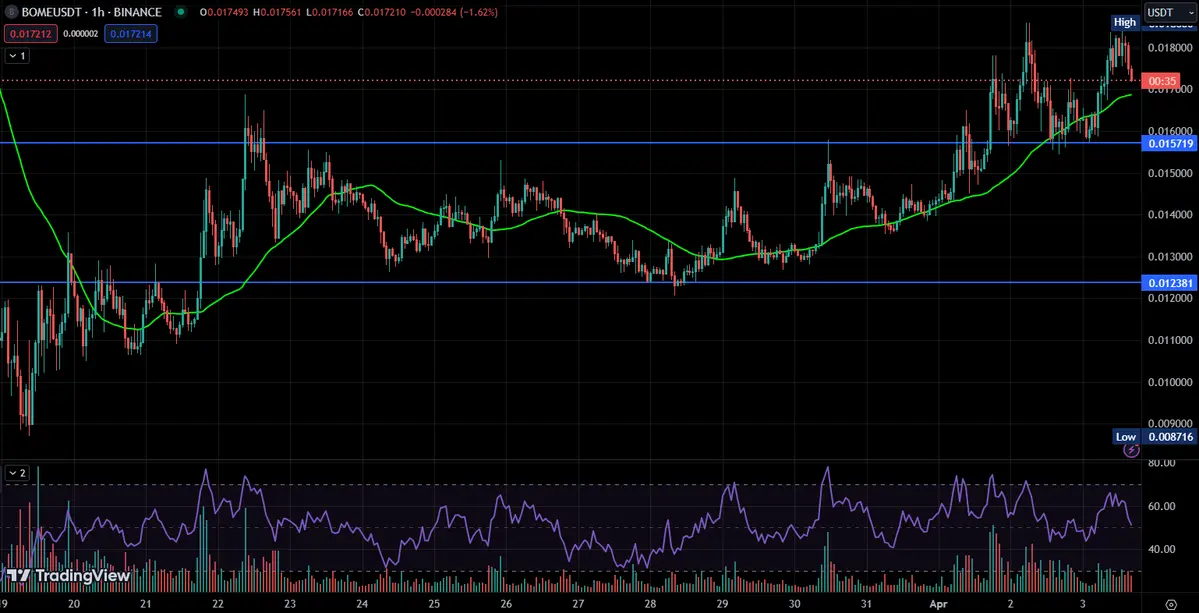Click the 80.00 RSI axis label
The width and height of the screenshot is (1199, 613).
[1161, 463]
